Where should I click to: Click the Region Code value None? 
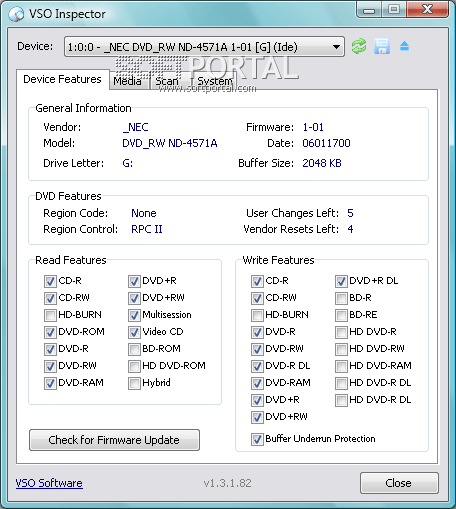coord(144,213)
